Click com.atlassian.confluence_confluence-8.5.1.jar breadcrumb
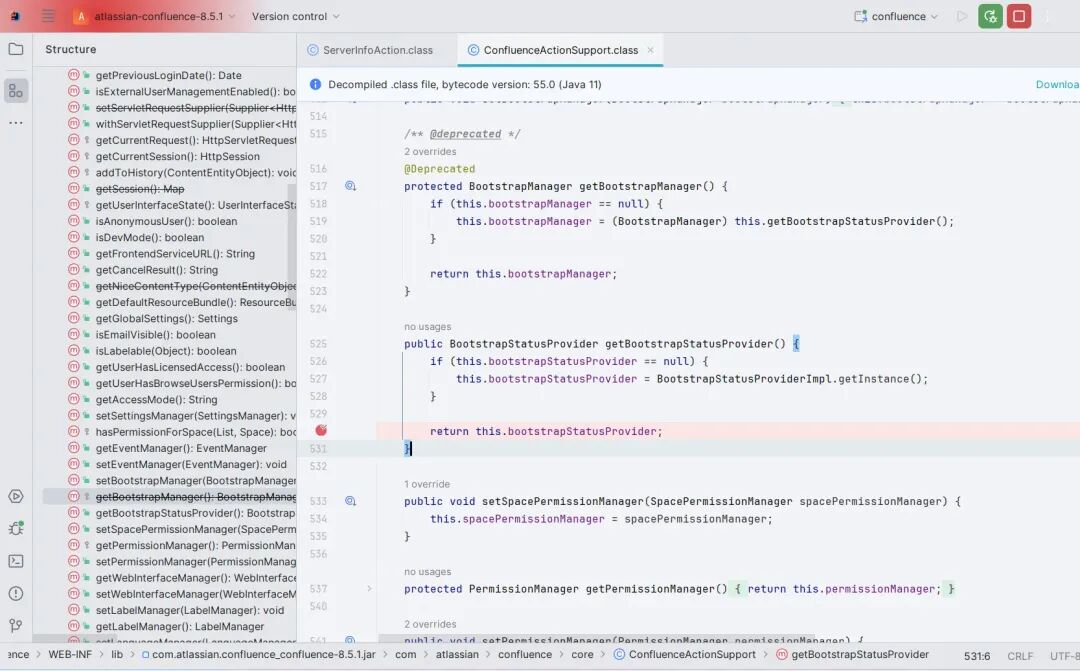The width and height of the screenshot is (1080, 671). 258,654
